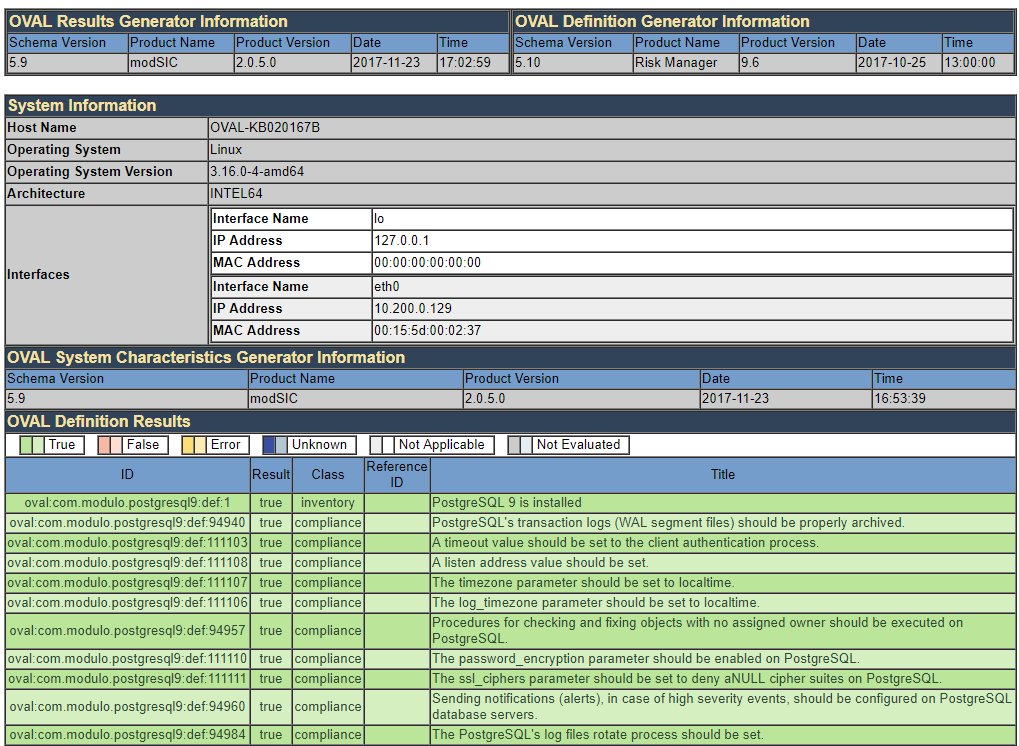The image size is (1019, 746).
Task: Select the client authentication timeout title
Action: 625,543
